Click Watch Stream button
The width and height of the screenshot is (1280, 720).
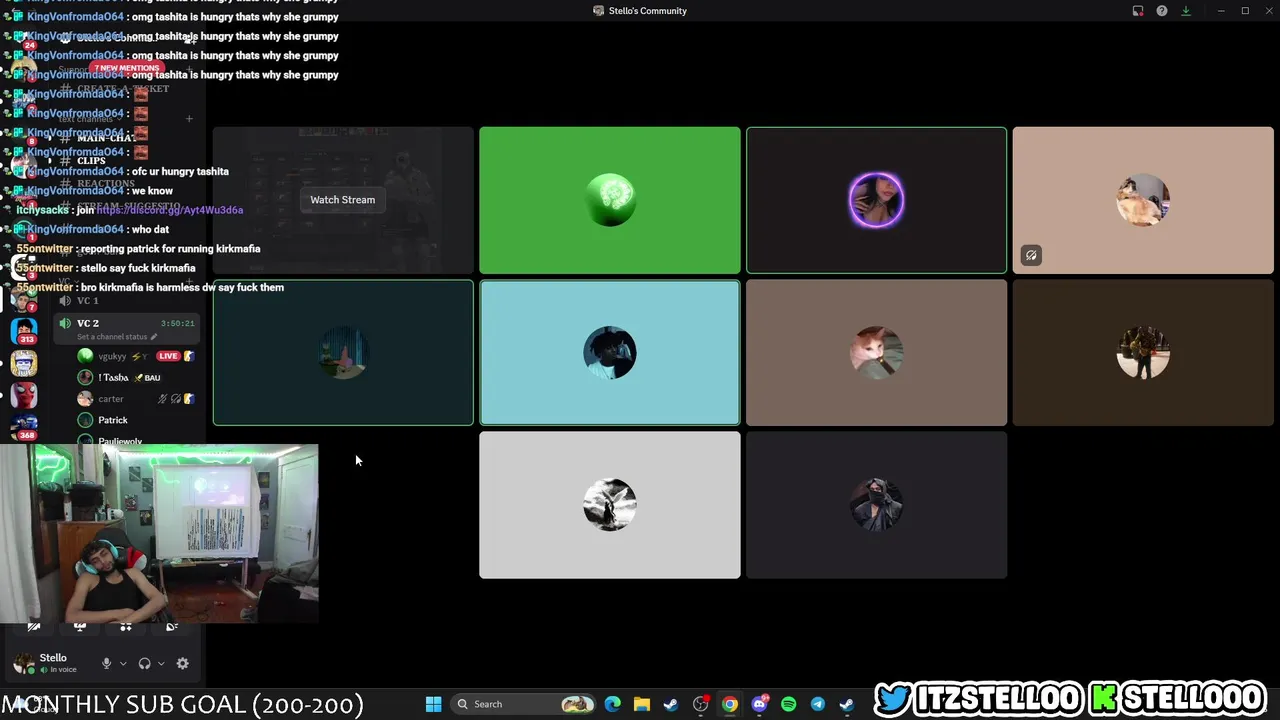click(x=342, y=200)
